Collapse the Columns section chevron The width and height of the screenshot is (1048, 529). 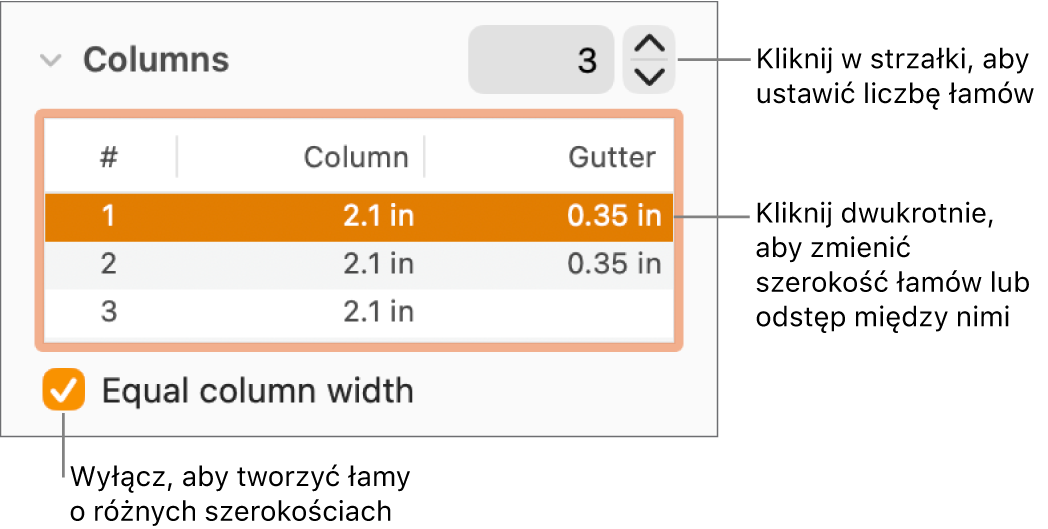pyautogui.click(x=49, y=61)
